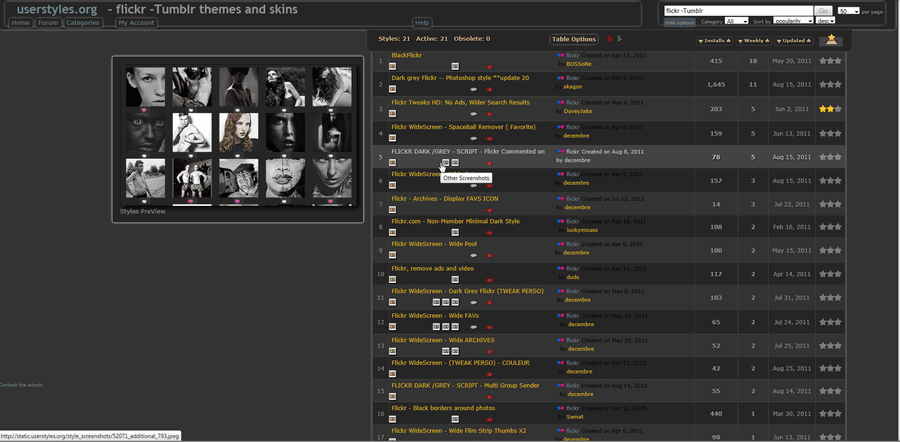Viewport: 900px width, 442px height.
Task: Toggle red eye icon in remove ads and video row
Action: (x=490, y=280)
